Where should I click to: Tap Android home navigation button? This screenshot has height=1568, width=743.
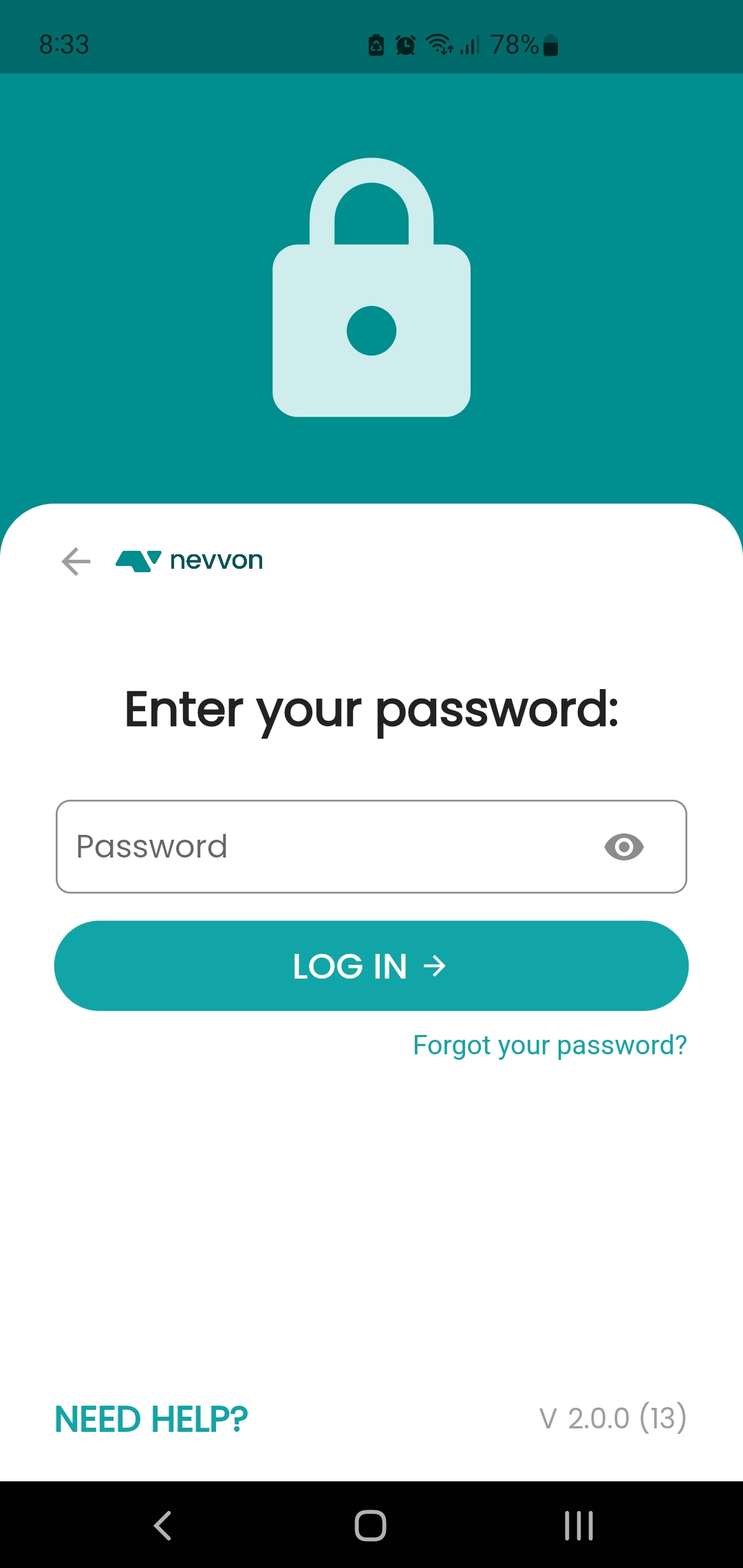(371, 1525)
